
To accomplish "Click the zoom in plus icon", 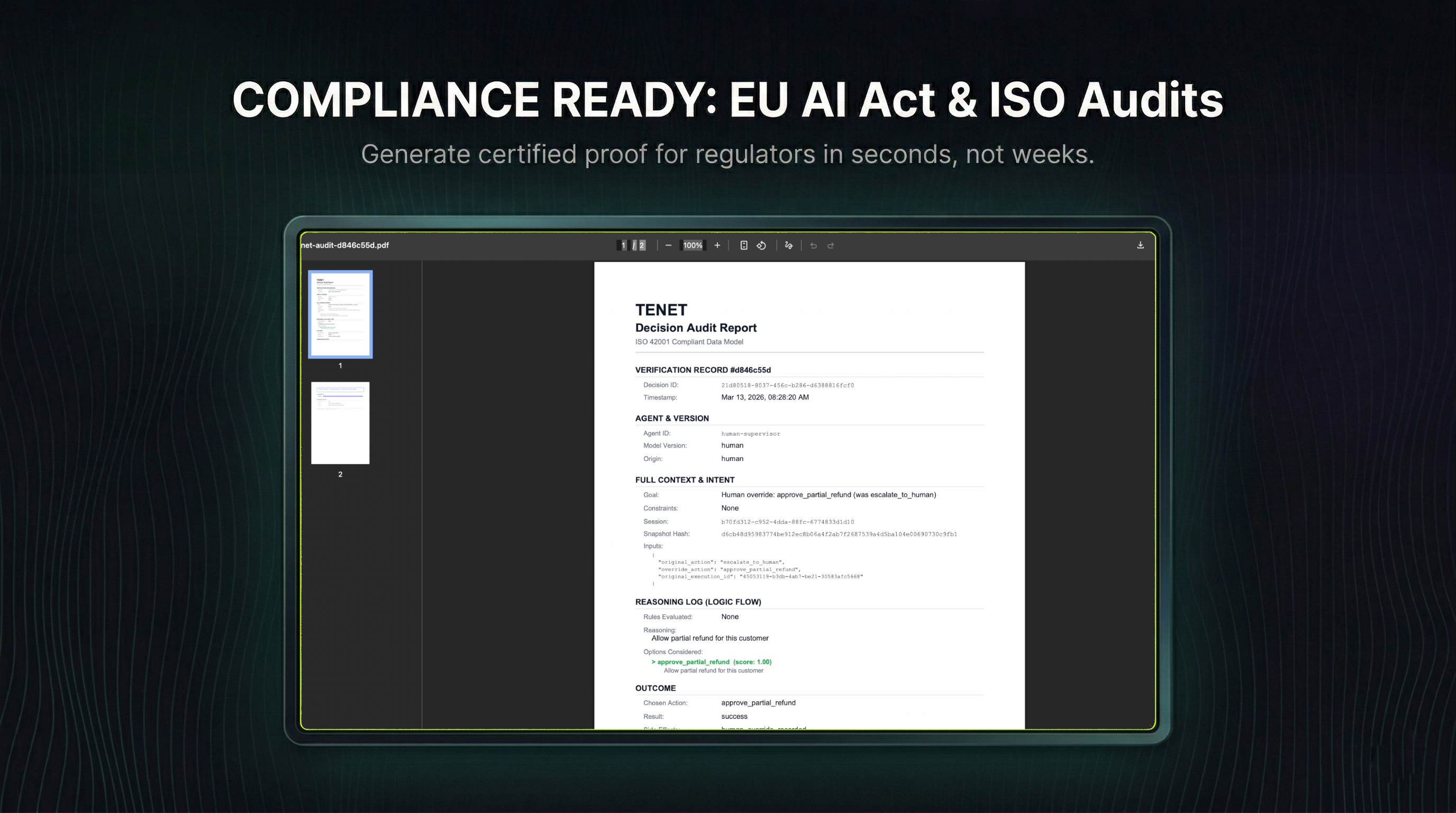I will coord(717,246).
